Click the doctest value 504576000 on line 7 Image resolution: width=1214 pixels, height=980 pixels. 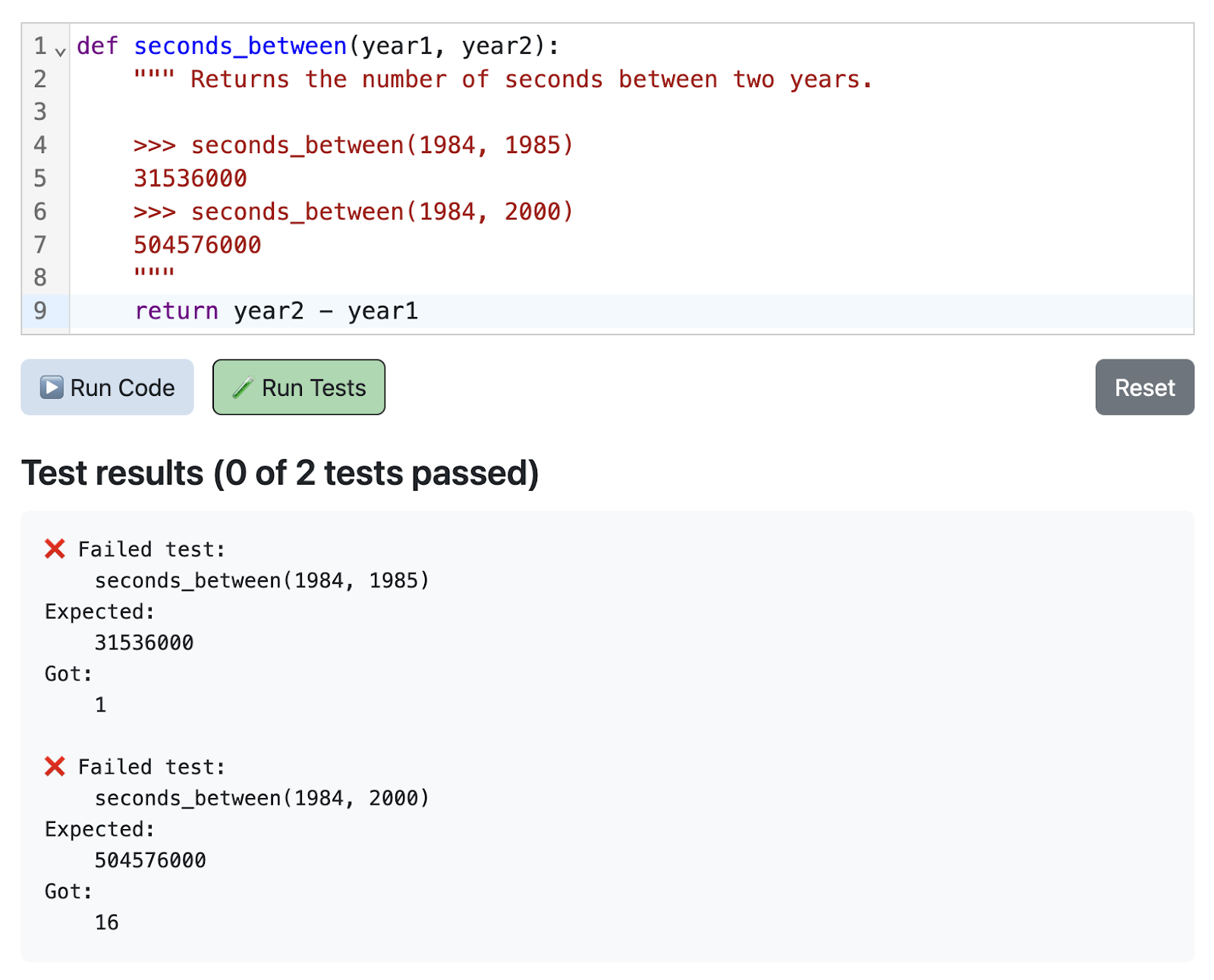tap(197, 245)
